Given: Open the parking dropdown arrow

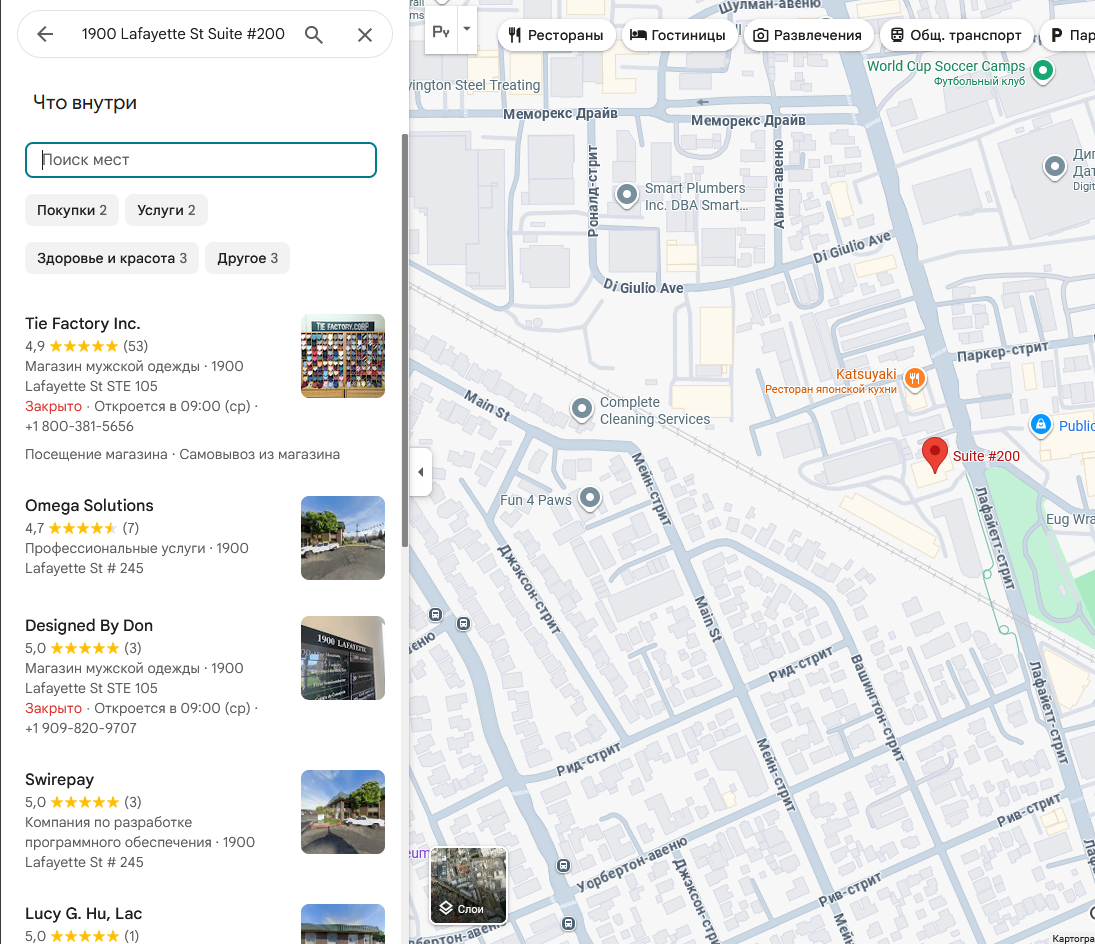Looking at the screenshot, I should tap(466, 30).
